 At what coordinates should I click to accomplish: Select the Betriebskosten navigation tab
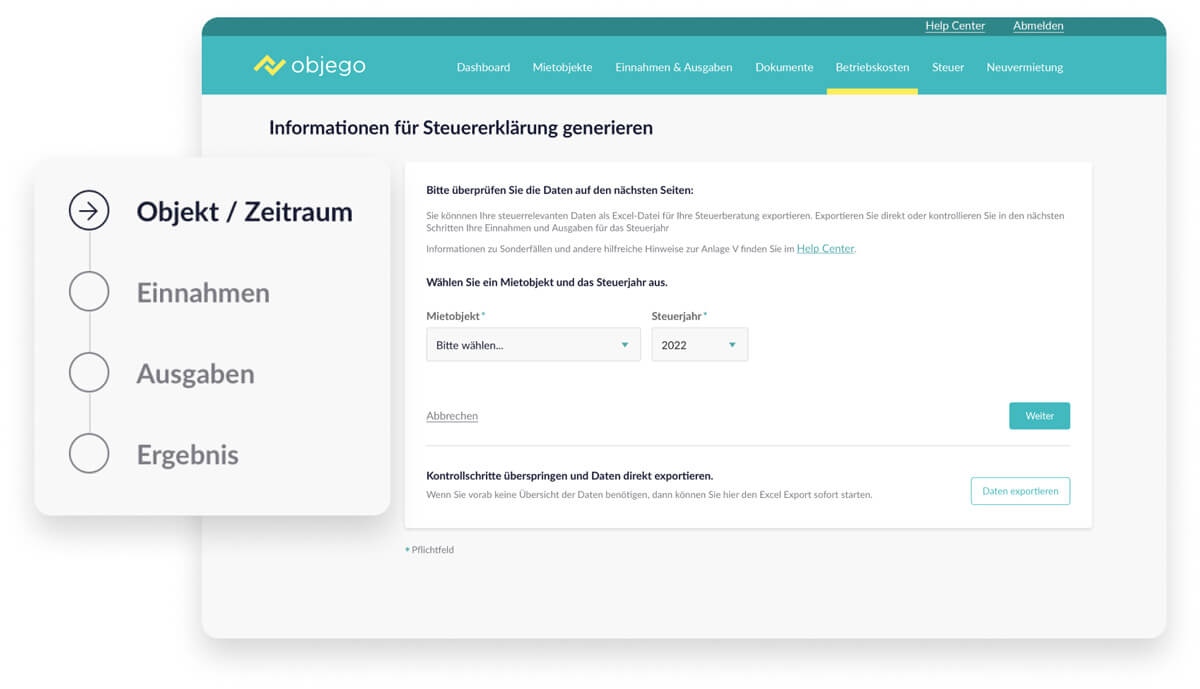(x=872, y=67)
